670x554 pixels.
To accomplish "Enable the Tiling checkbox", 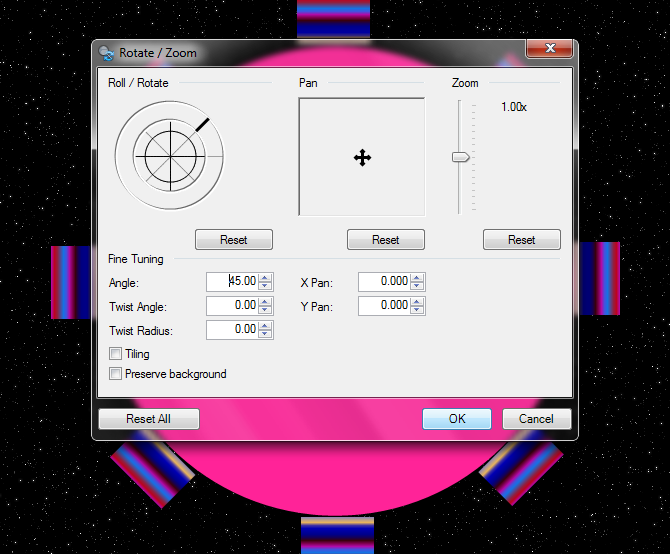I will coord(115,354).
